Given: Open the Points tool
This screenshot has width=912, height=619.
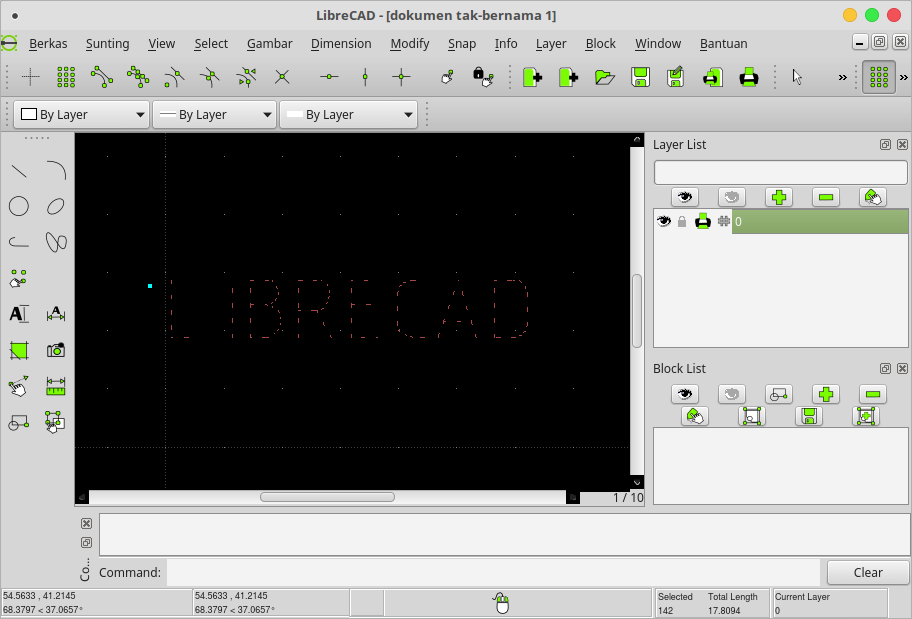Looking at the screenshot, I should 19,278.
